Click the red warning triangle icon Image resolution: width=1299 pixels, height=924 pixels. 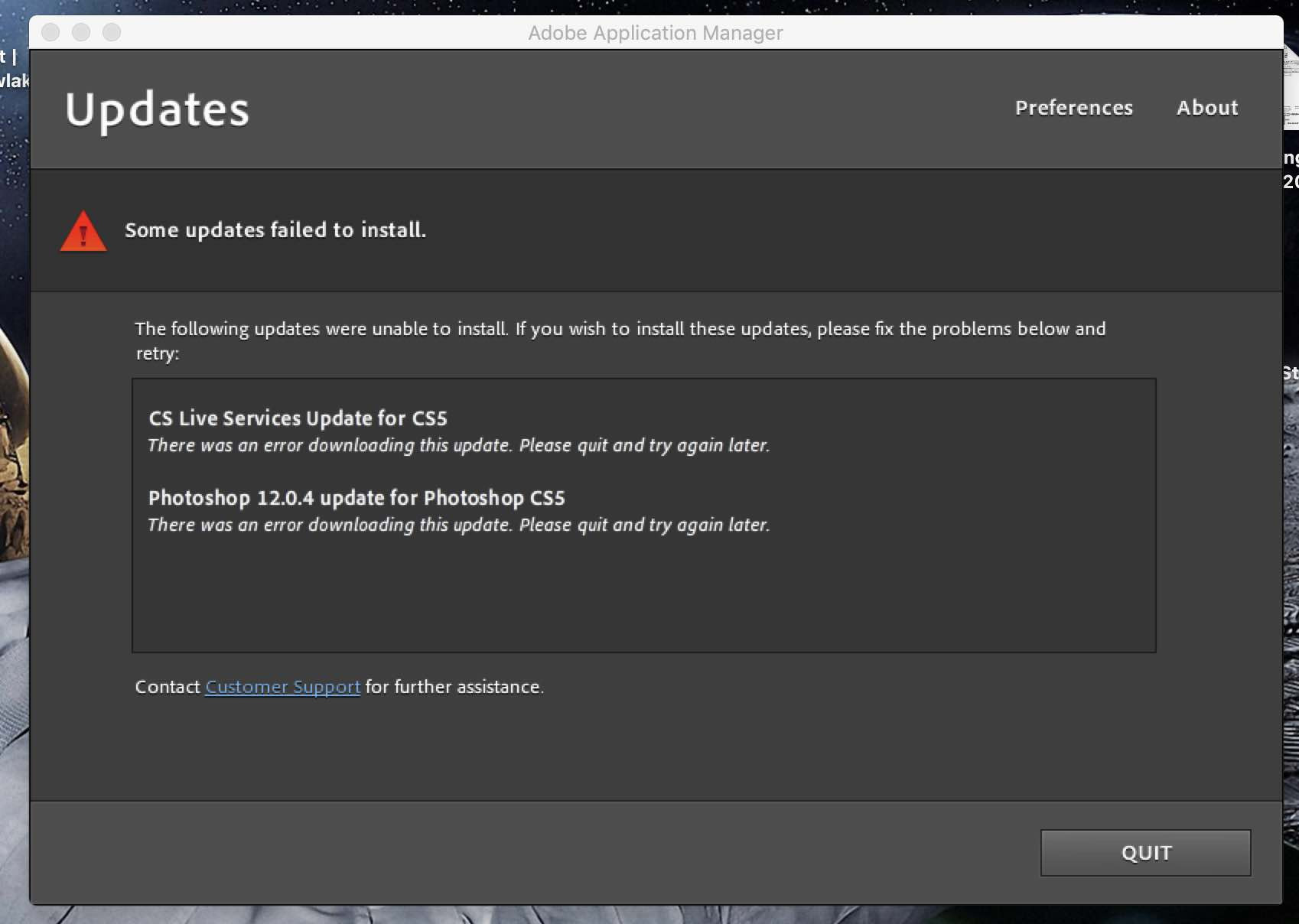coord(83,231)
